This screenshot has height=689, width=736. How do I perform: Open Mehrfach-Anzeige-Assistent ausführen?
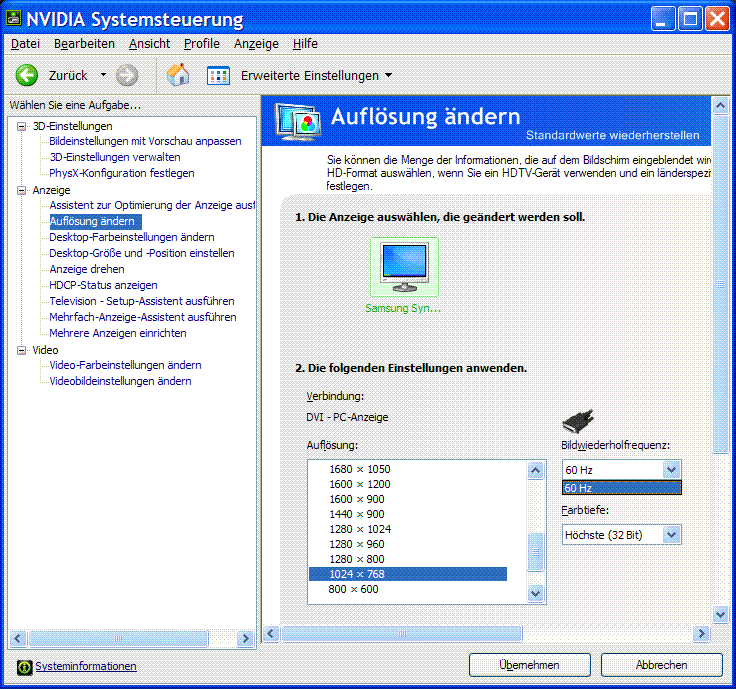pos(143,317)
